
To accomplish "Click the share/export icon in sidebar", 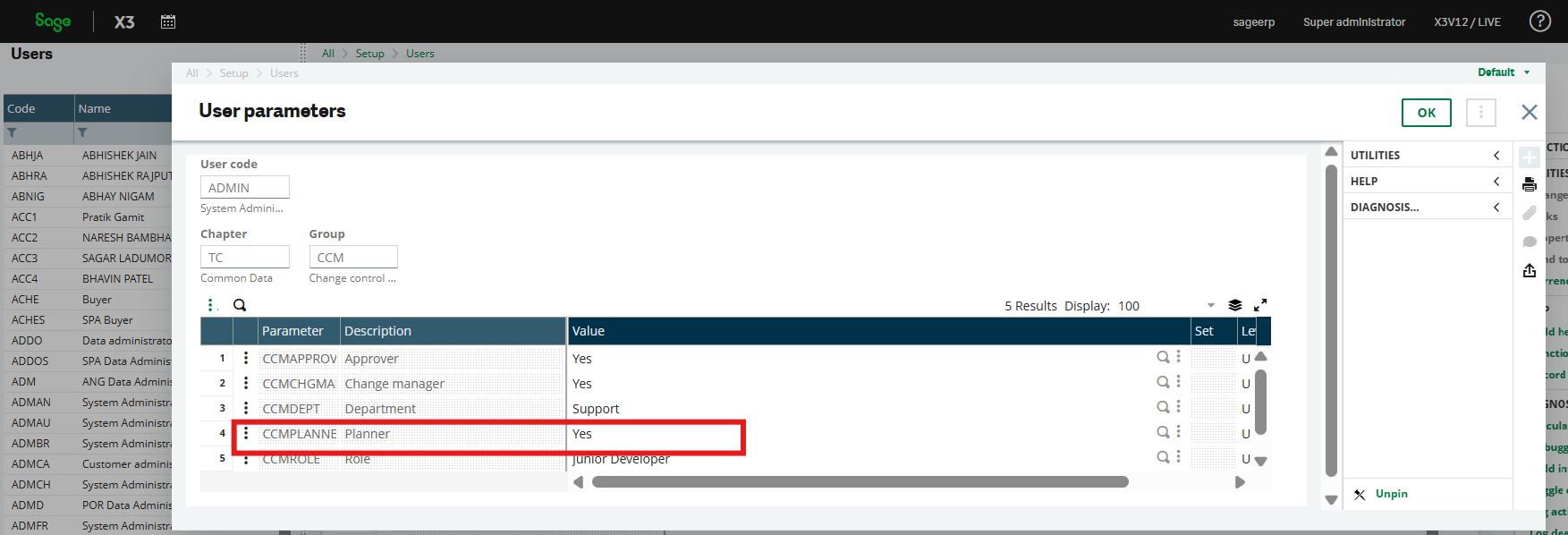I will (x=1530, y=270).
